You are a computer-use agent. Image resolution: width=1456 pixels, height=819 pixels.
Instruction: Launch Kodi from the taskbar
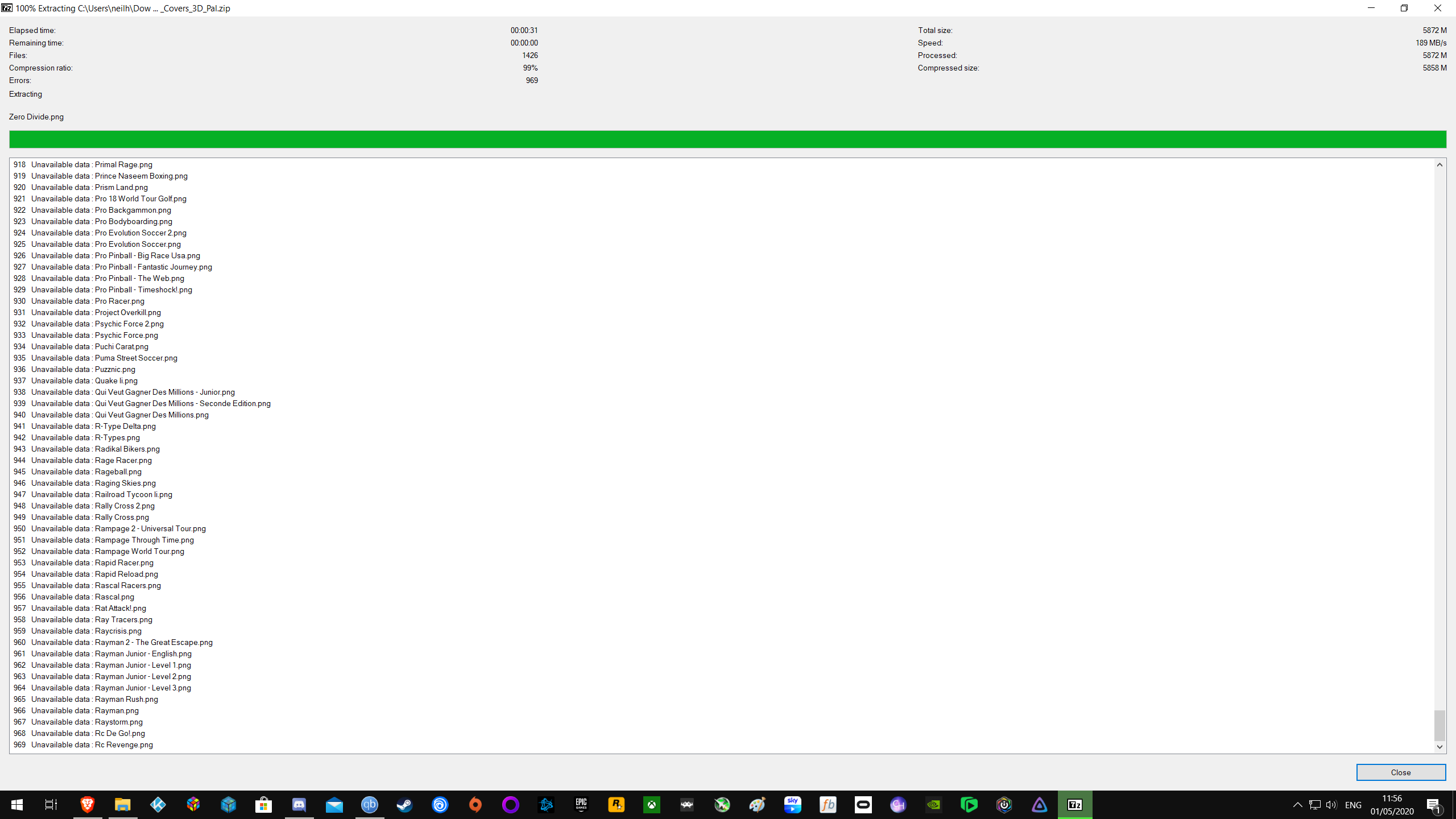(158, 805)
